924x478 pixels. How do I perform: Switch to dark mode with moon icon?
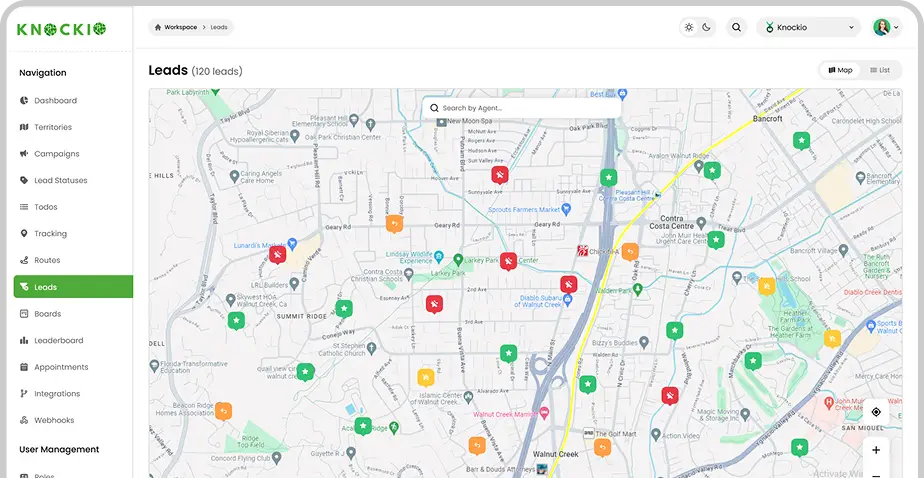pyautogui.click(x=706, y=27)
